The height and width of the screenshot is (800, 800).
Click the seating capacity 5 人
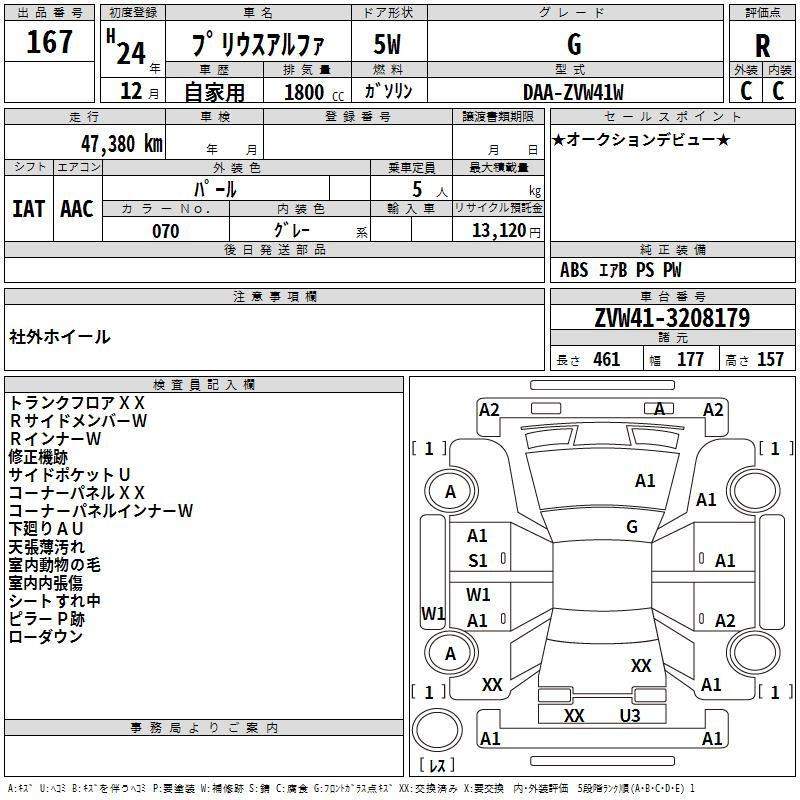click(x=430, y=190)
